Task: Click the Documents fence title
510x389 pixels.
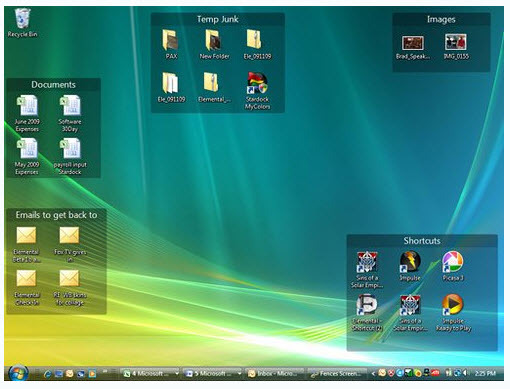Action: [x=53, y=85]
